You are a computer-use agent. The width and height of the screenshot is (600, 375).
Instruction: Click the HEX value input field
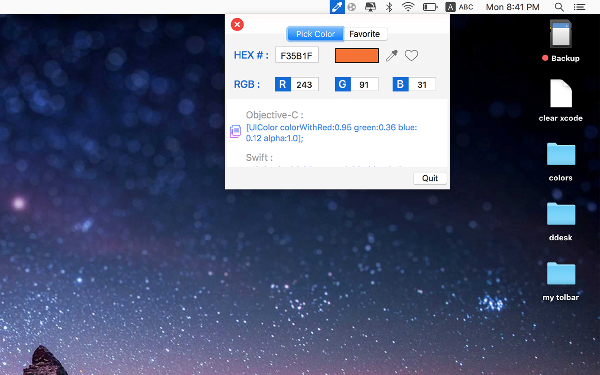(x=297, y=55)
